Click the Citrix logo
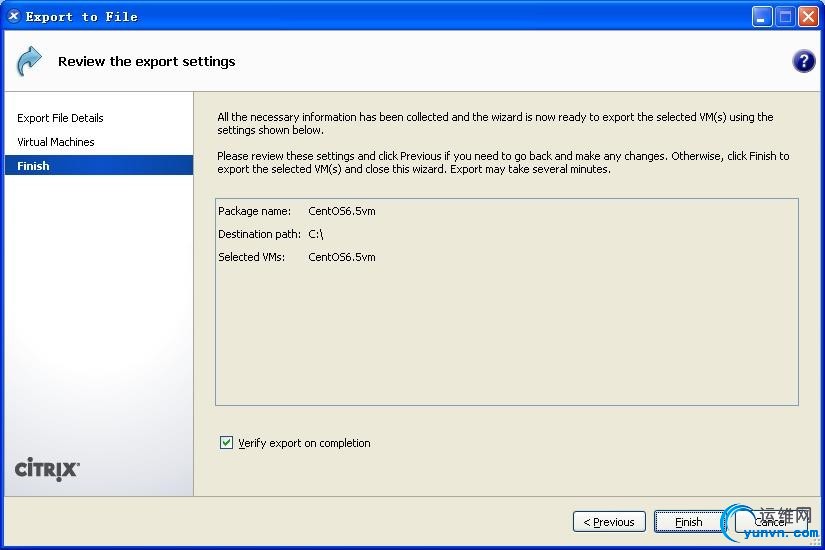825x550 pixels. coord(47,469)
